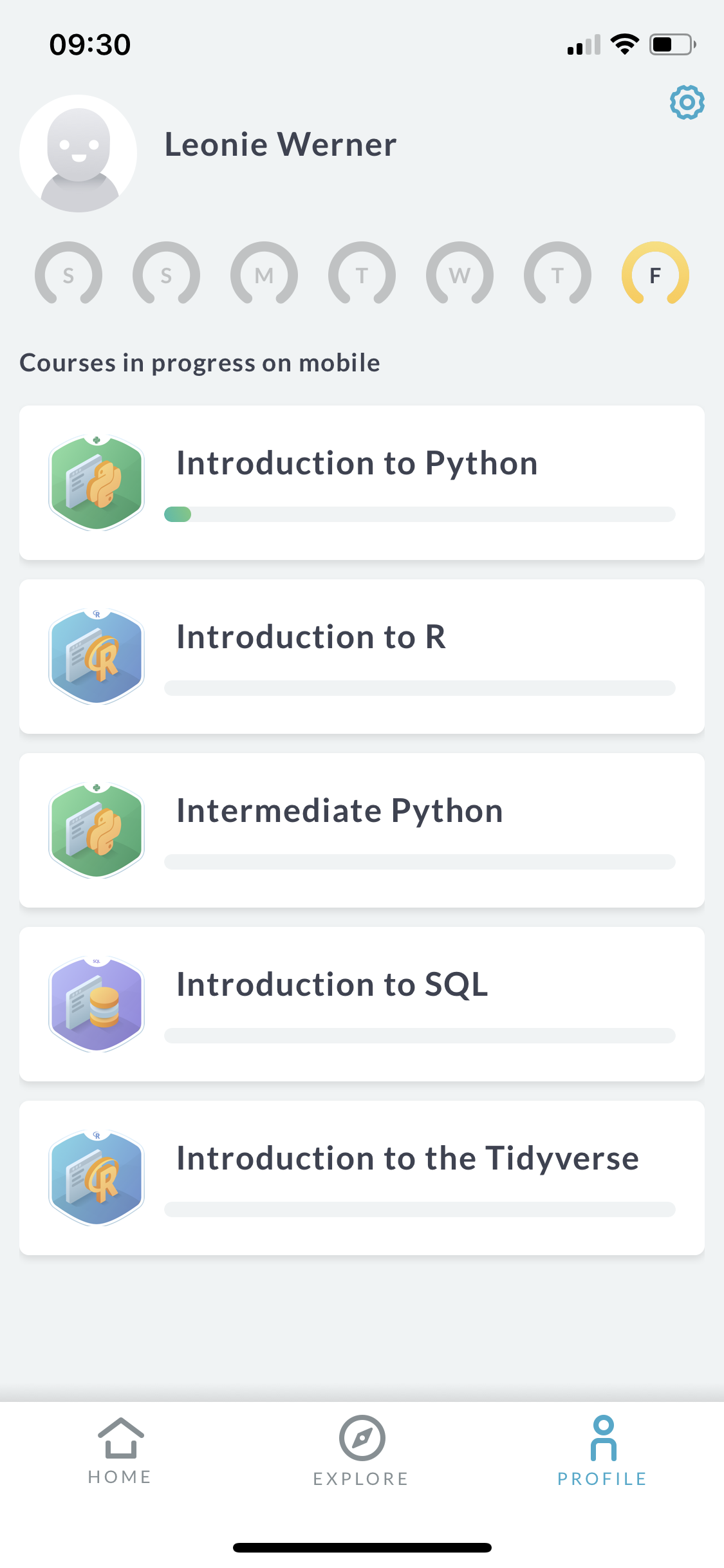Open the Introduction to SQL course title

click(332, 985)
